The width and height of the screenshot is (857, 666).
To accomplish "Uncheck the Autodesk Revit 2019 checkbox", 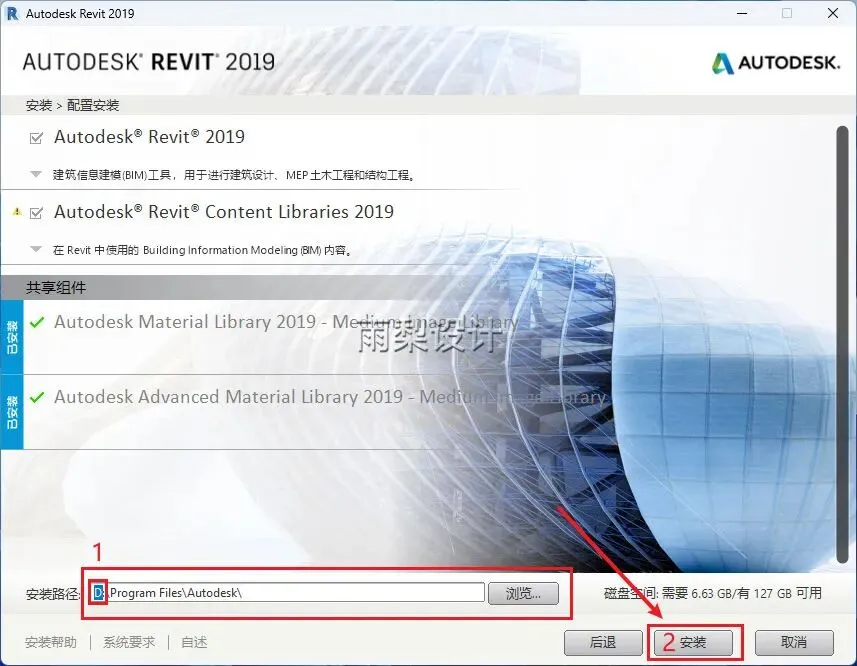I will (36, 138).
